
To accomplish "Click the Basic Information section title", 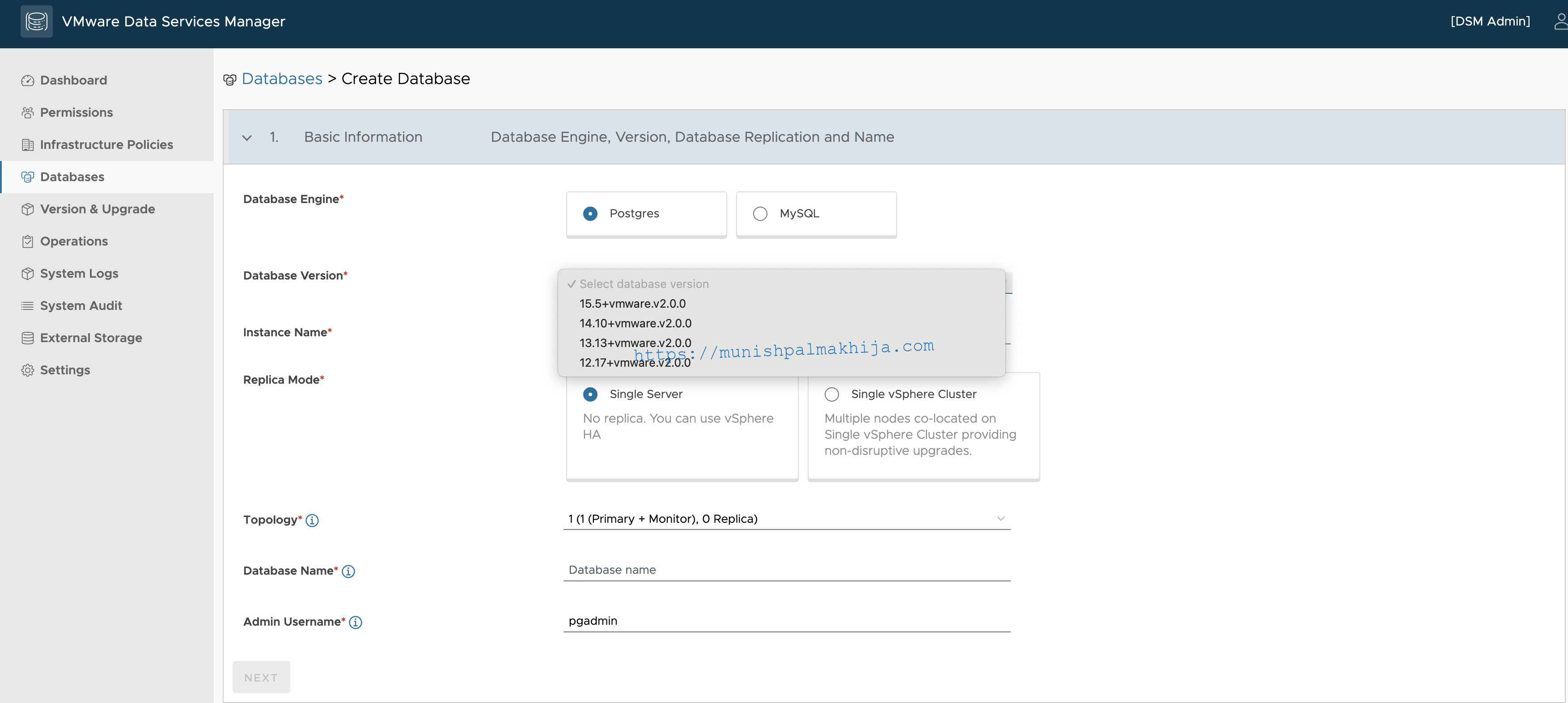I will click(x=364, y=138).
